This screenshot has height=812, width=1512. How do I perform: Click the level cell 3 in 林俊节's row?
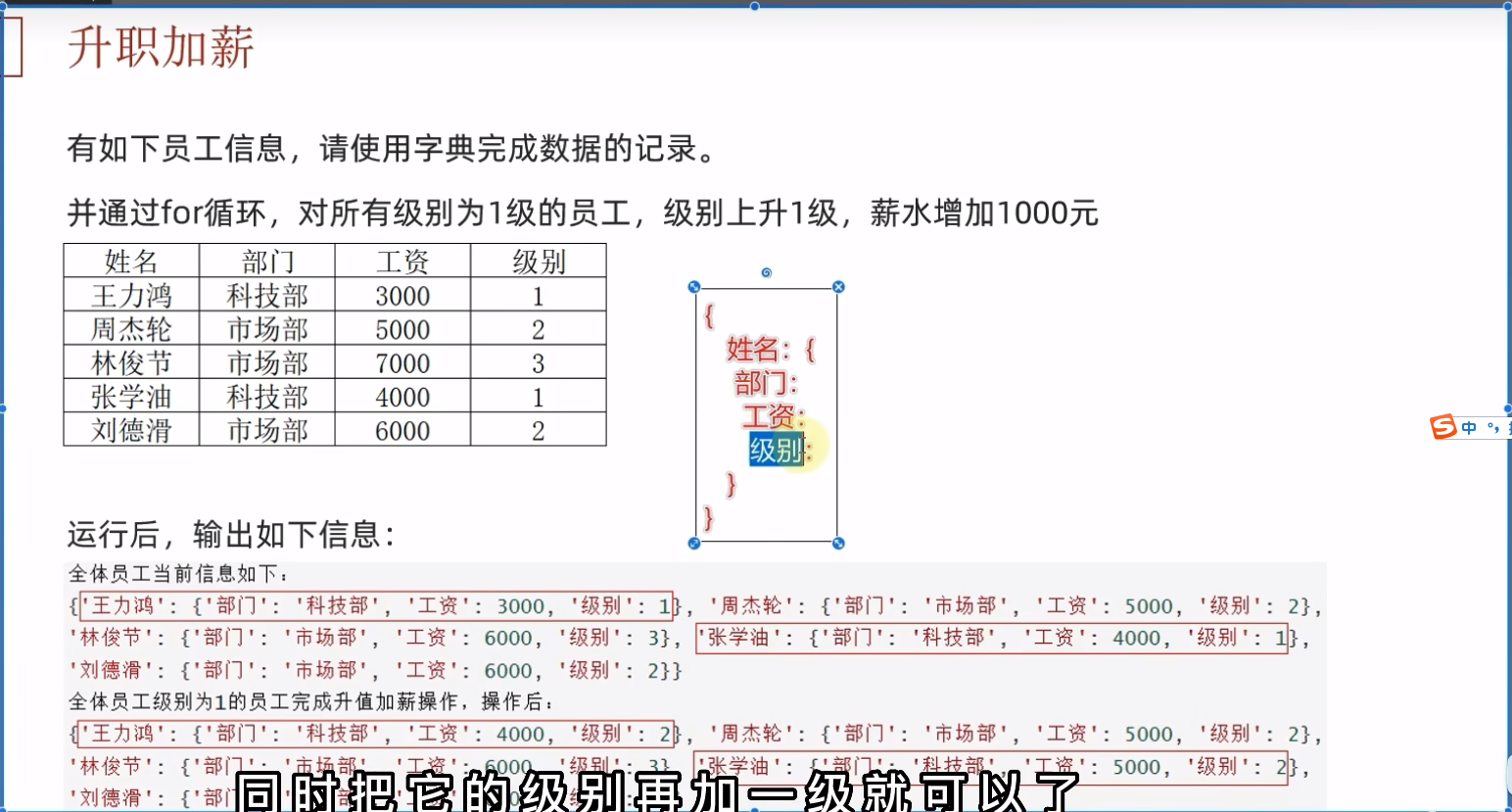pyautogui.click(x=539, y=363)
